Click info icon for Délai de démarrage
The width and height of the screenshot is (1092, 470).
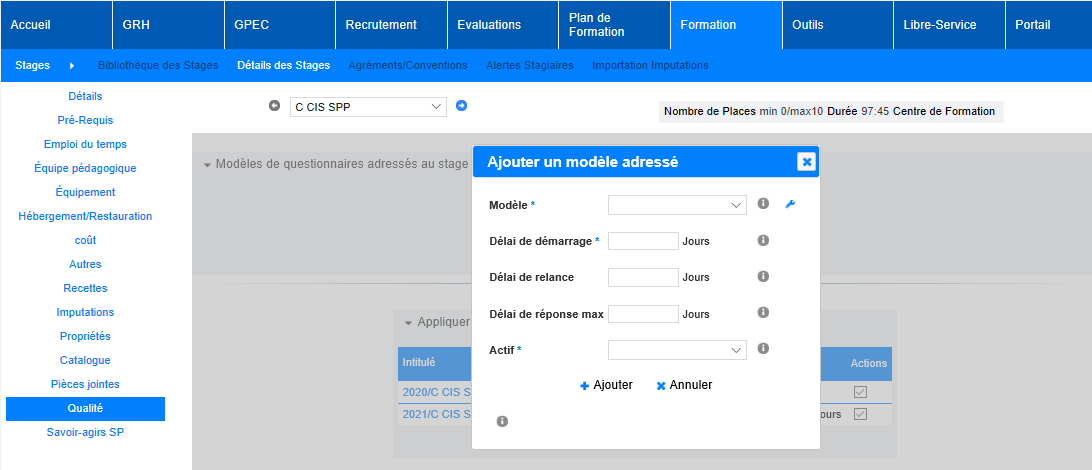[763, 240]
